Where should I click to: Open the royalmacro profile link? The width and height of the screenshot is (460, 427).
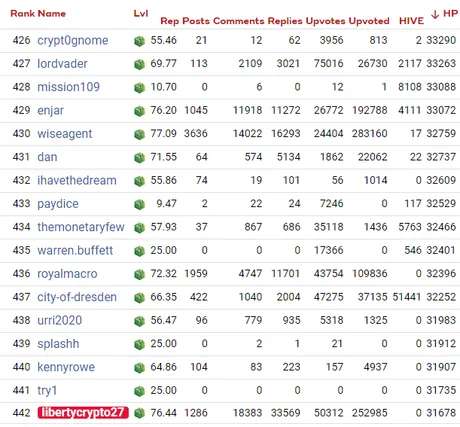pos(67,274)
